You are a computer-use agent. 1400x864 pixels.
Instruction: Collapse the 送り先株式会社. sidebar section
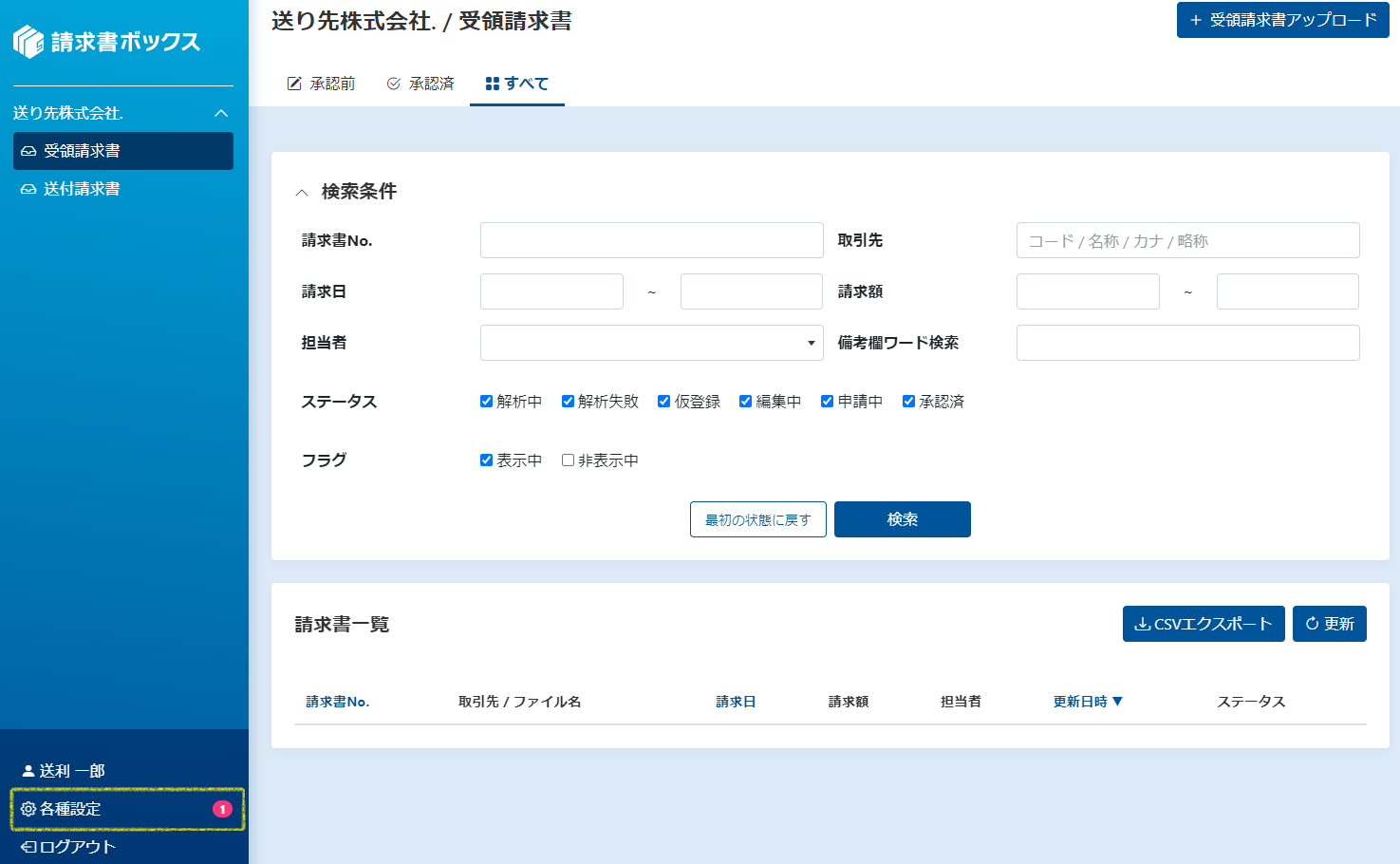point(221,113)
